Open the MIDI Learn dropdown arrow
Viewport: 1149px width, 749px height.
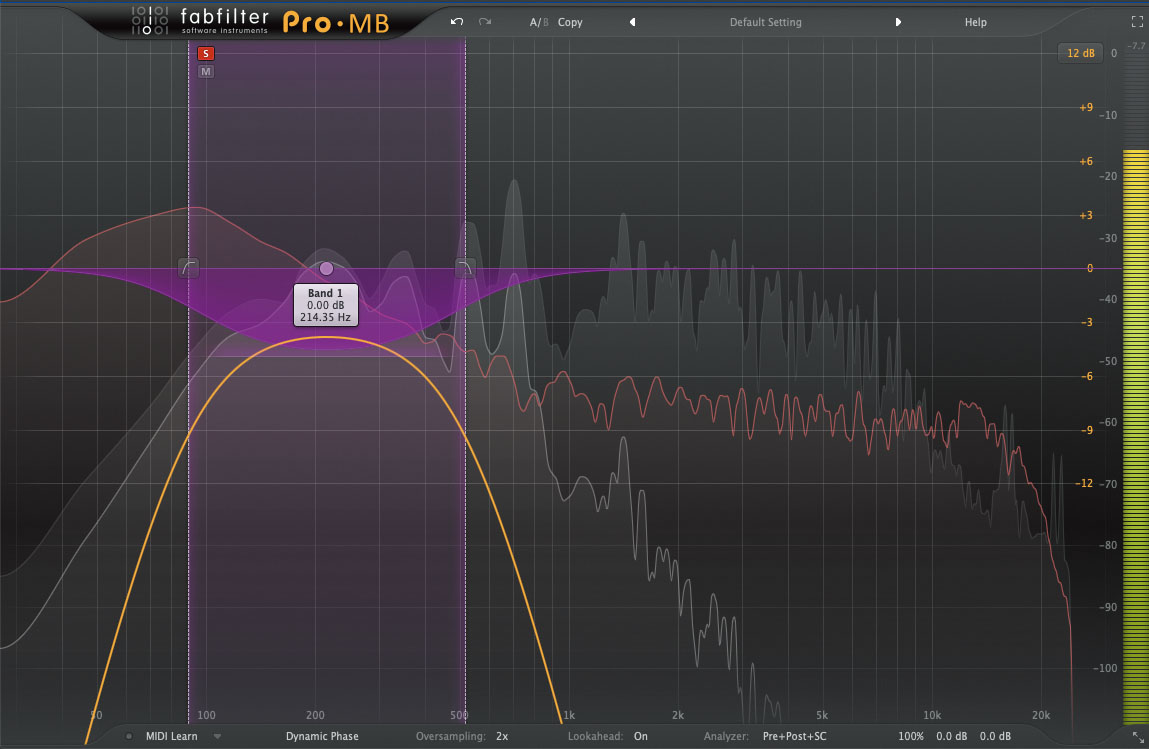[x=218, y=736]
